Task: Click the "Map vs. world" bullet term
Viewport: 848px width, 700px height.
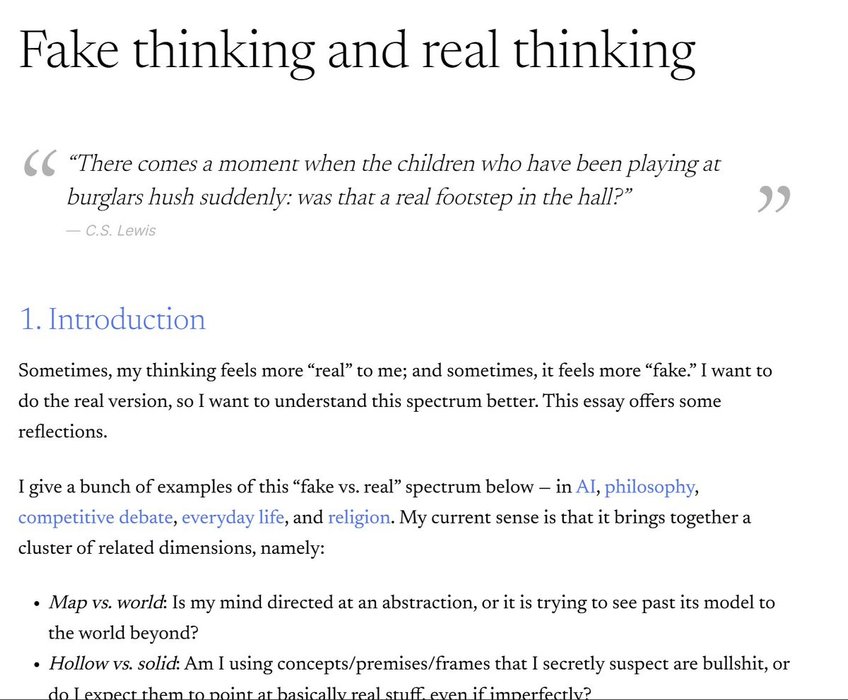Action: (105, 603)
